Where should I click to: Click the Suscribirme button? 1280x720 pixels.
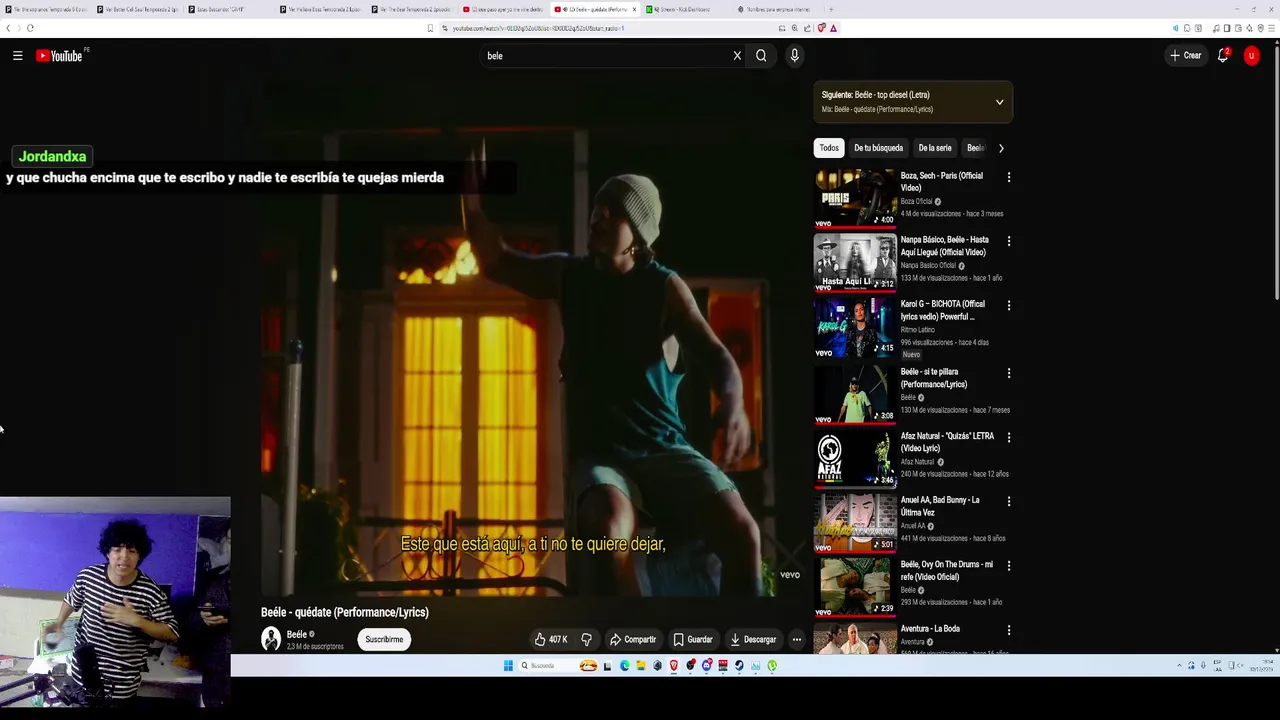point(384,640)
